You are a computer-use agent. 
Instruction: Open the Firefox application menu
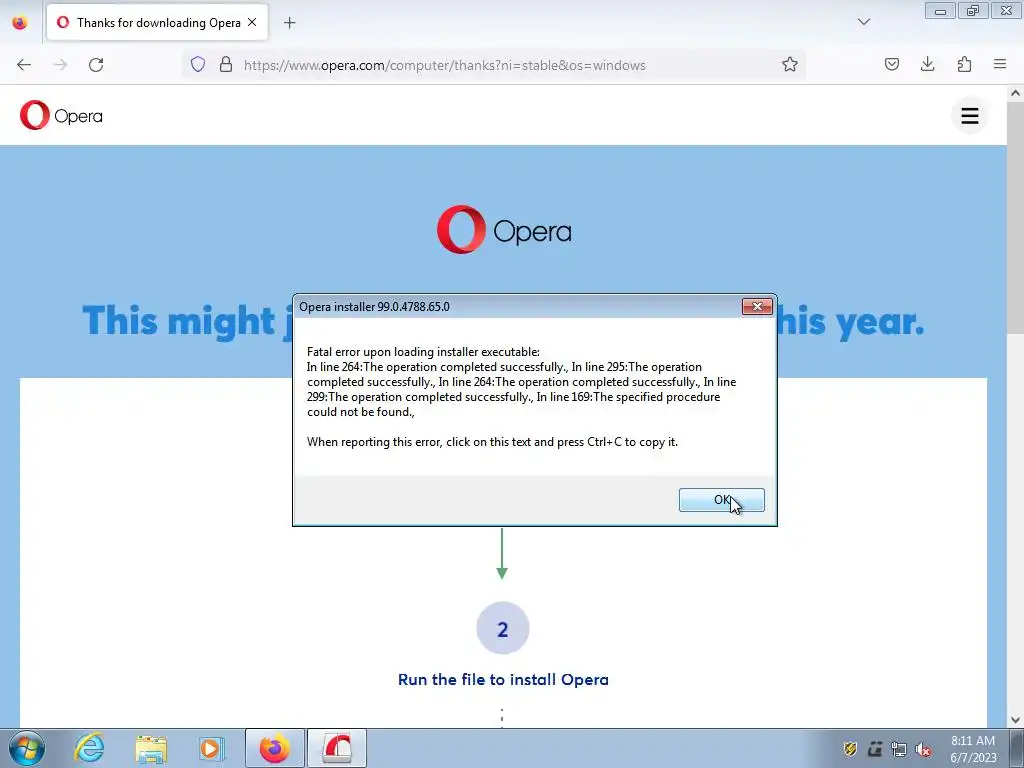tap(1000, 64)
